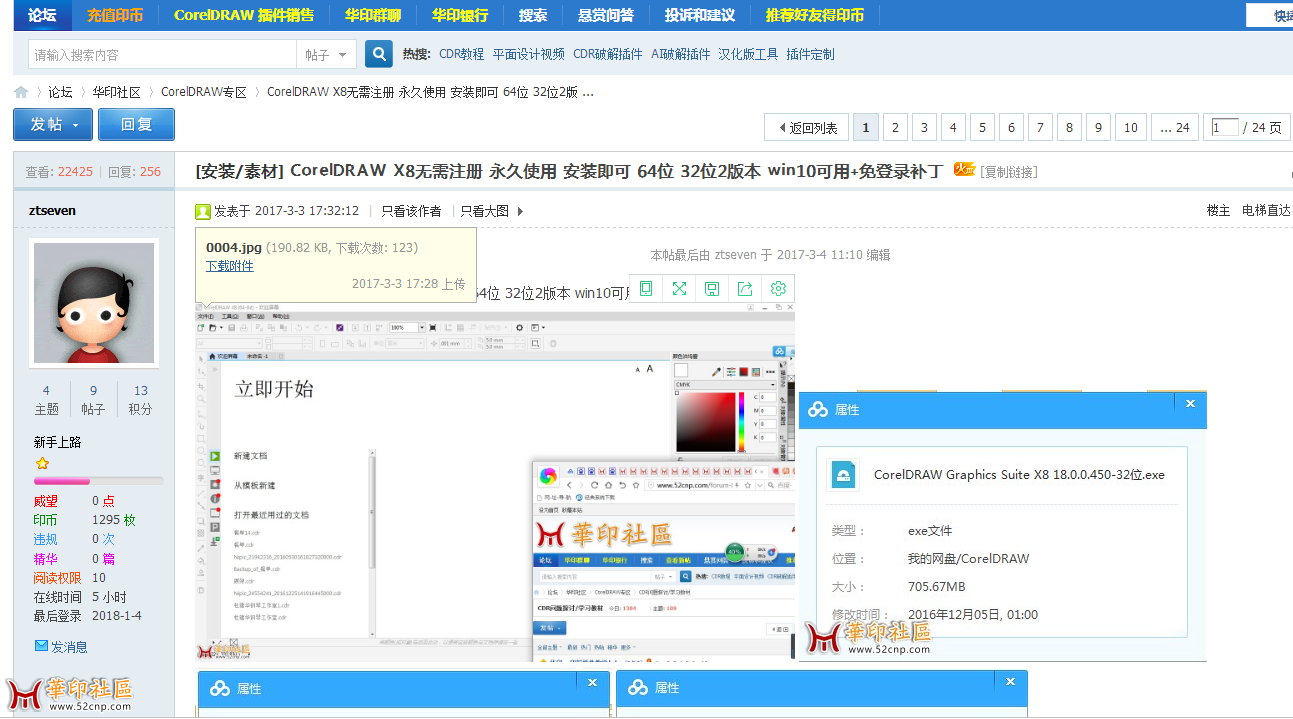This screenshot has height=719, width=1293.
Task: Click the blue search magnifier button
Action: (x=379, y=54)
